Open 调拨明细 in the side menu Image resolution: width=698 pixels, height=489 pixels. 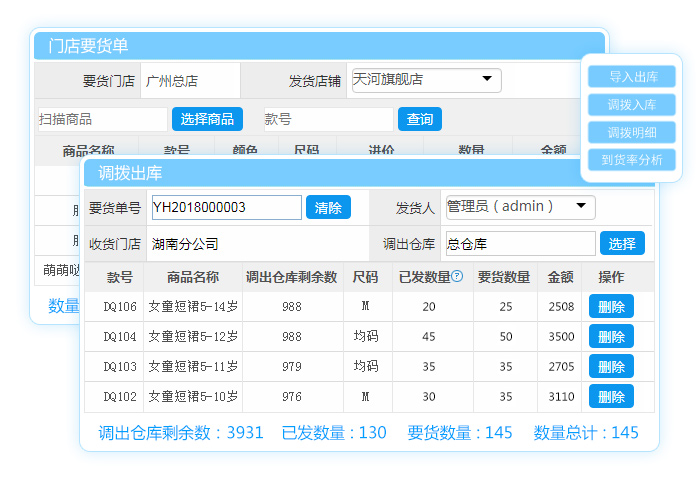point(632,132)
